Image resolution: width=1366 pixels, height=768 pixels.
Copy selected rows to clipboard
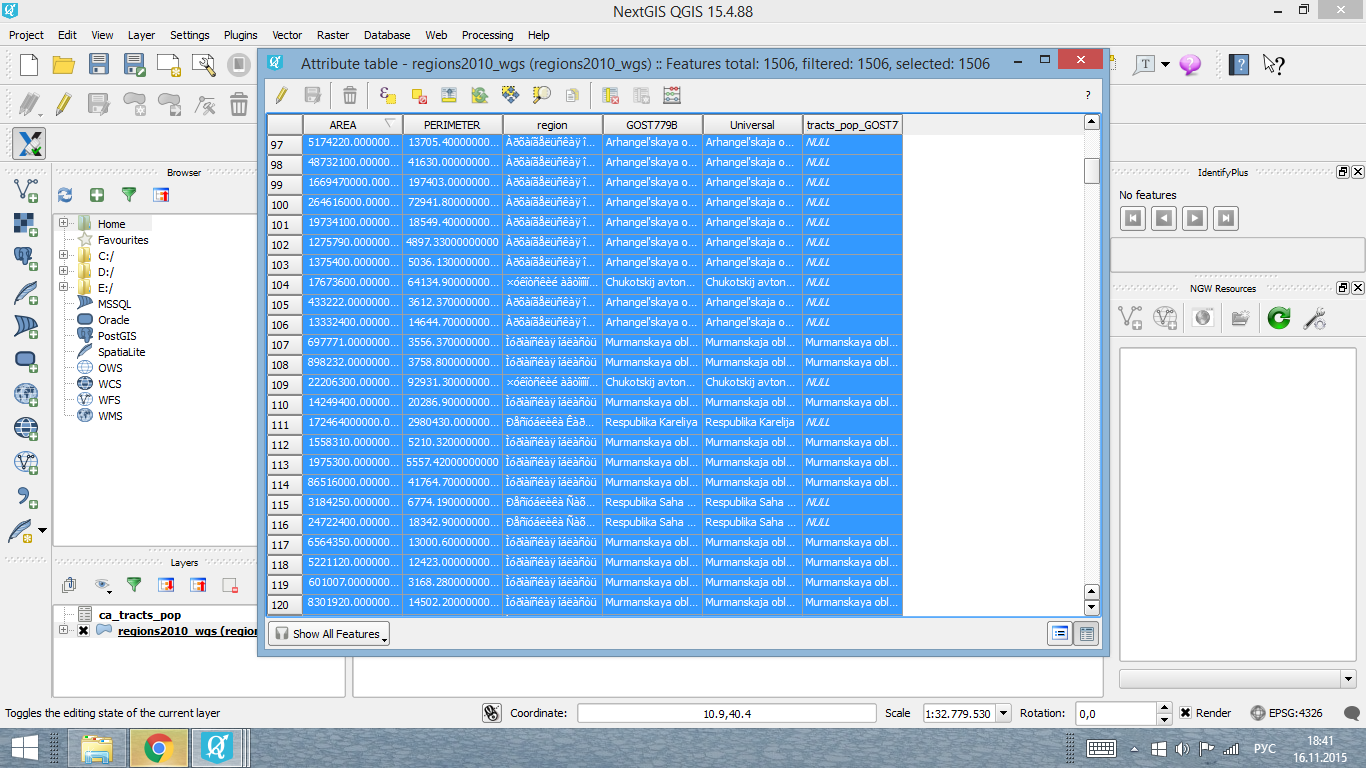click(572, 95)
